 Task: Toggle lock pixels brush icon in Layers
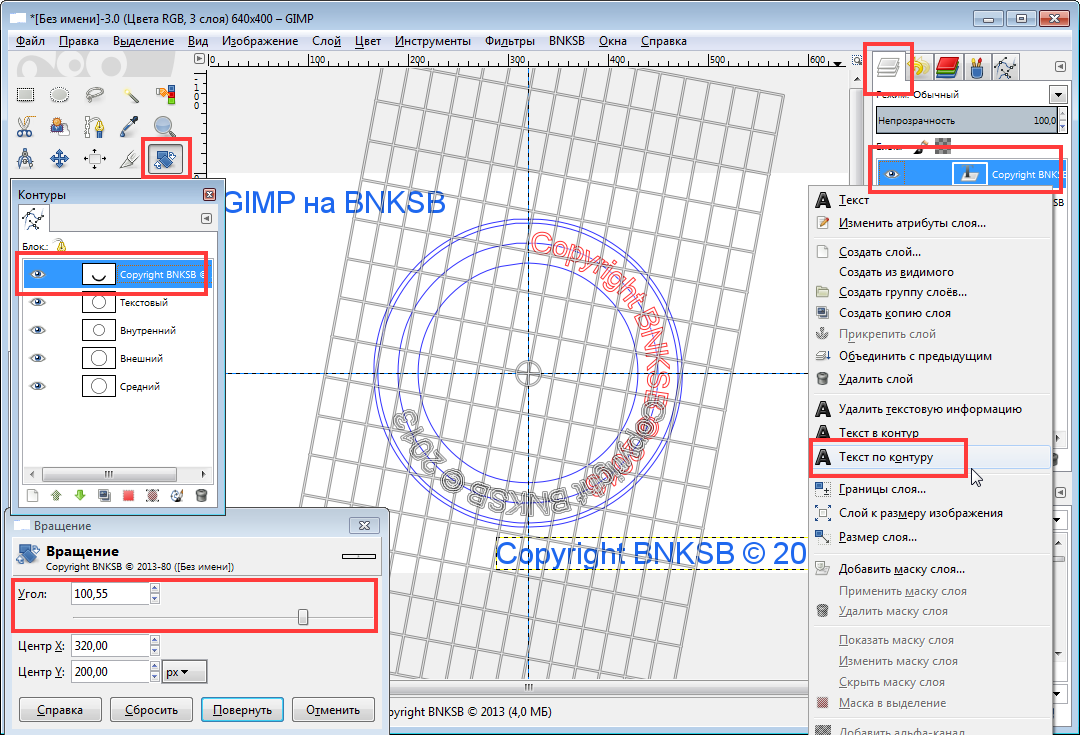[x=920, y=146]
